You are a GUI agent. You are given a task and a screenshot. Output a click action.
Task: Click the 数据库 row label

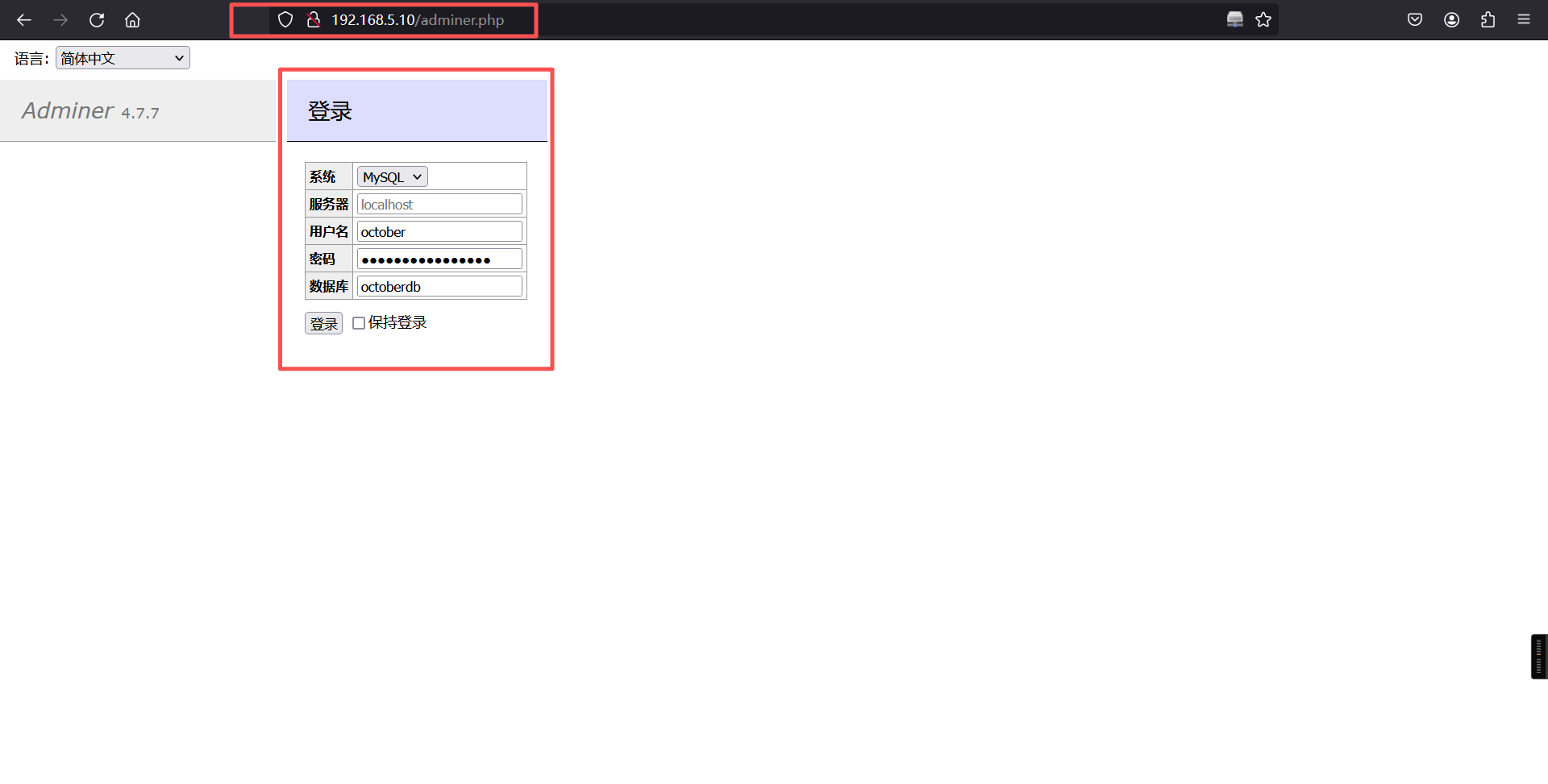[329, 286]
